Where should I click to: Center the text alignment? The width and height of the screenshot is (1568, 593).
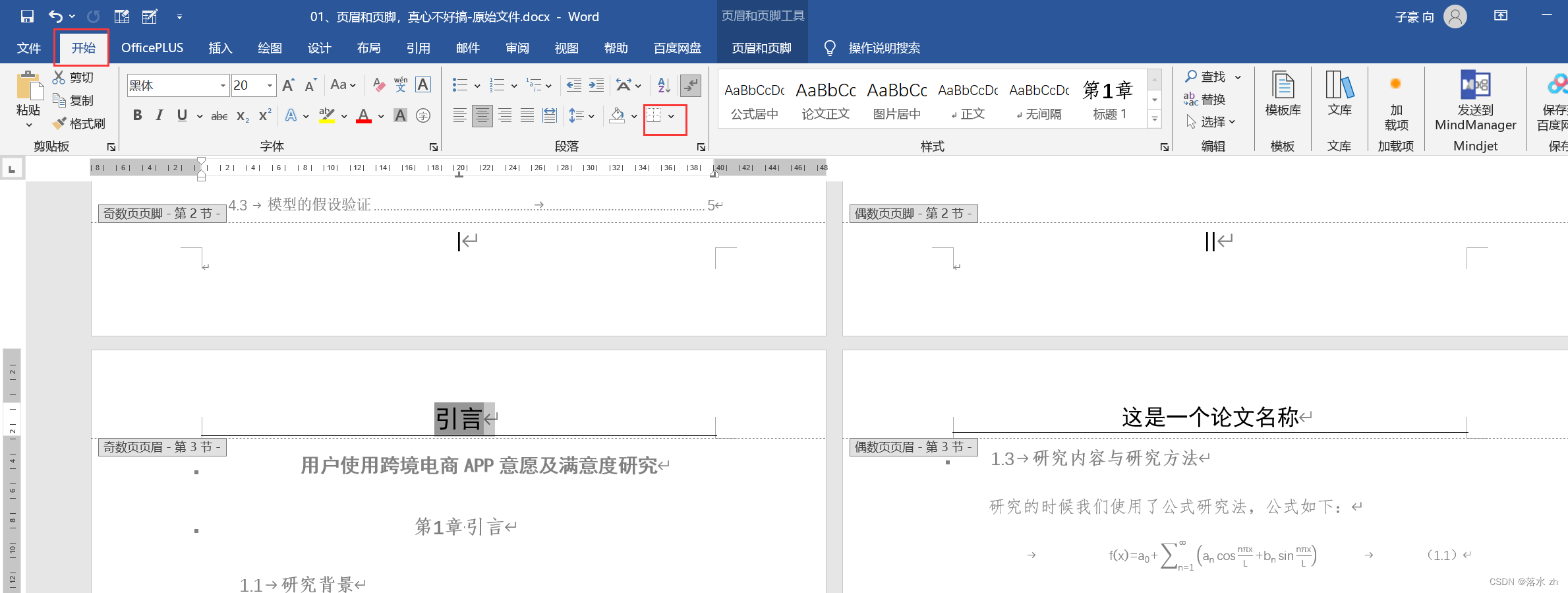[482, 115]
